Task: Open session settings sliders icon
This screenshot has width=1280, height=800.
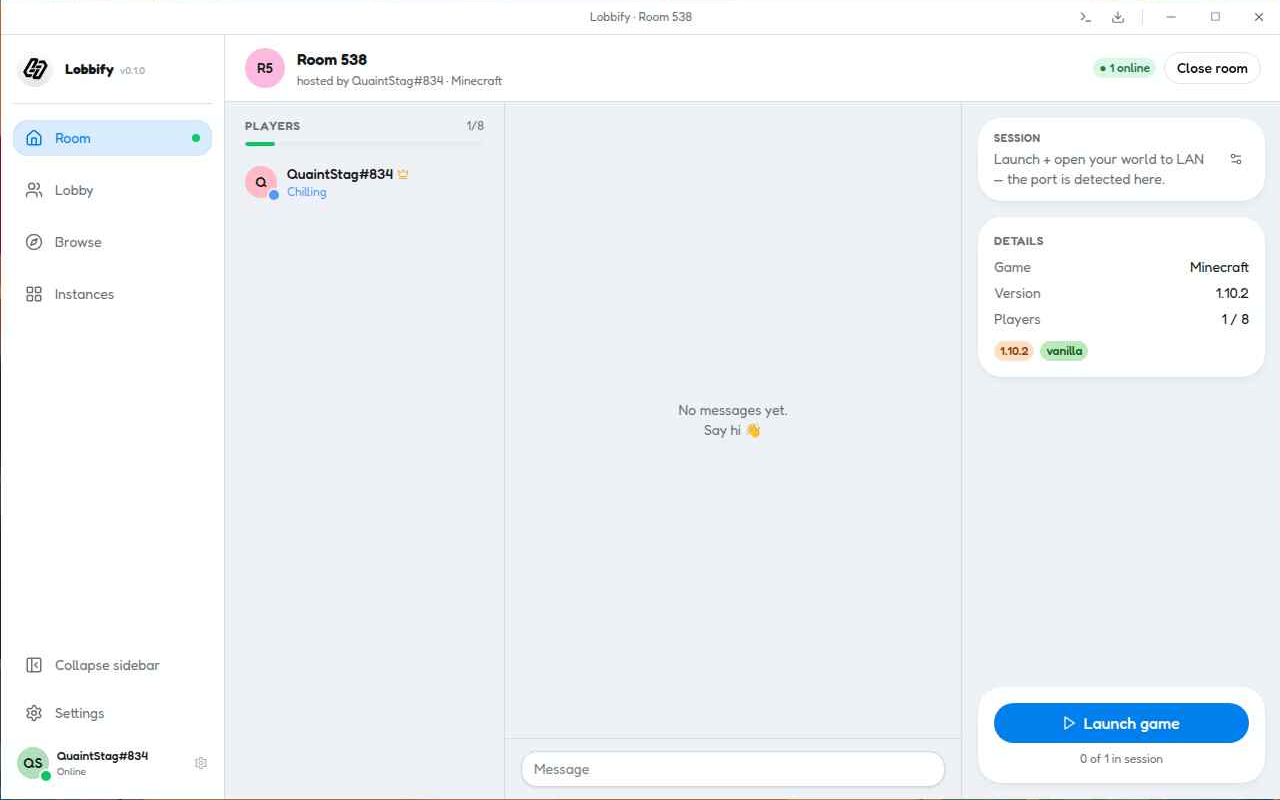Action: click(x=1236, y=159)
